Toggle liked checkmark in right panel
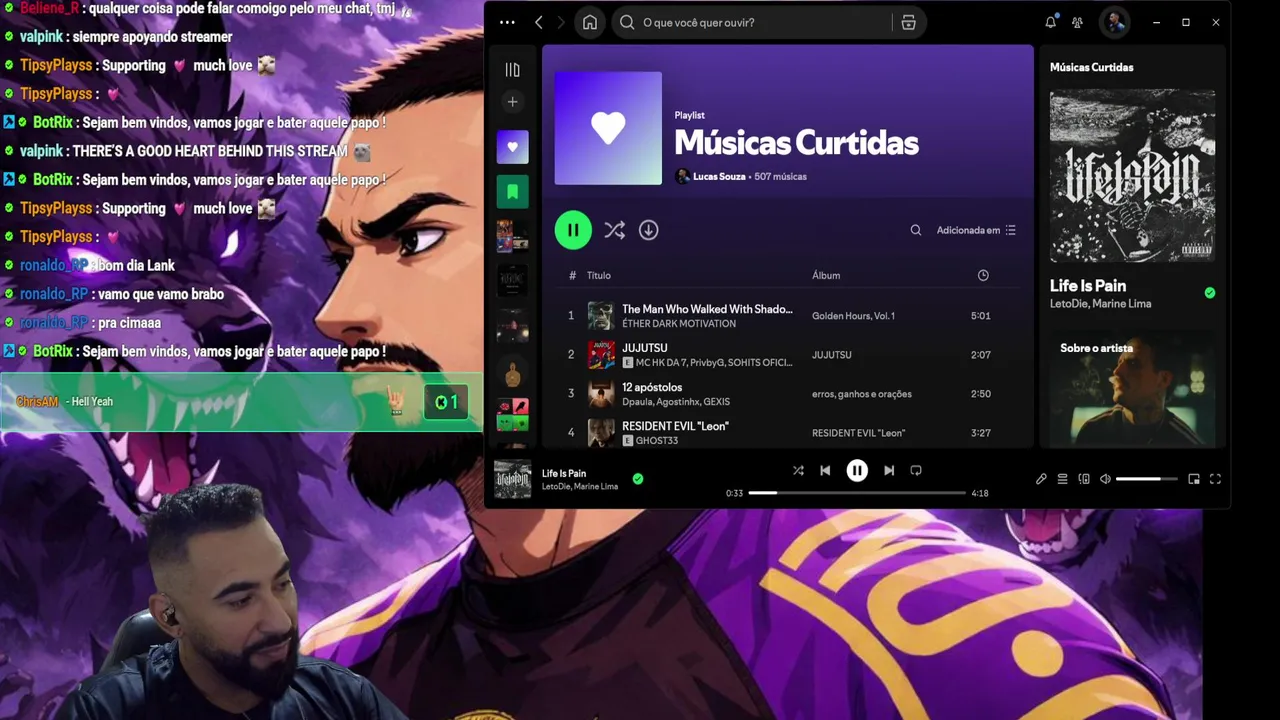The image size is (1280, 720). tap(1210, 293)
